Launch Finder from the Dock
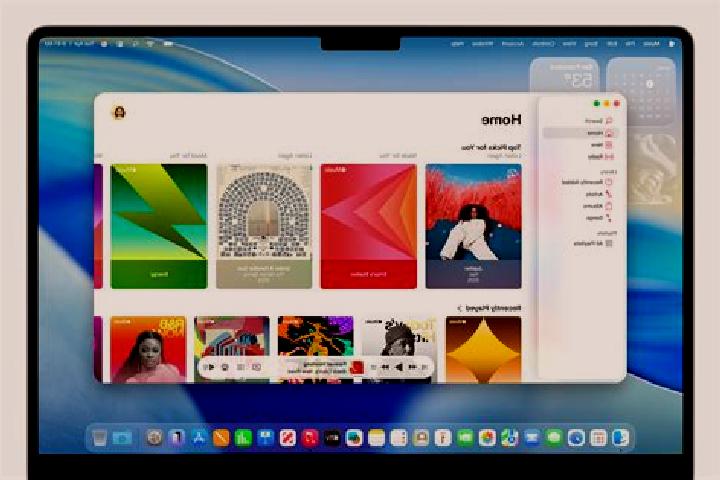Screen dimensions: 720x480 coord(620,437)
